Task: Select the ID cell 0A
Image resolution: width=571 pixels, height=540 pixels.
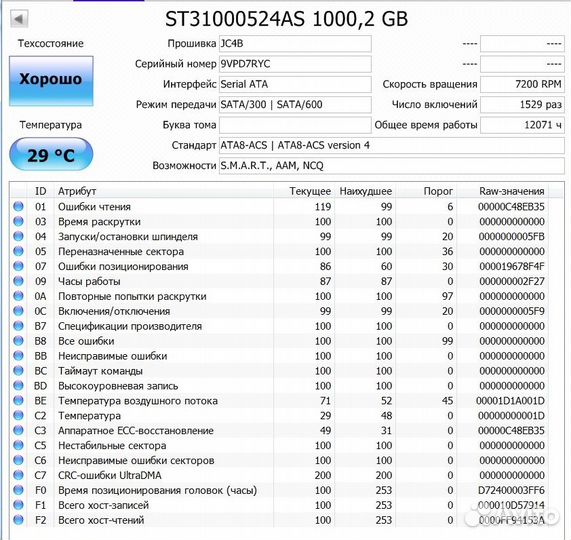Action: click(x=40, y=296)
